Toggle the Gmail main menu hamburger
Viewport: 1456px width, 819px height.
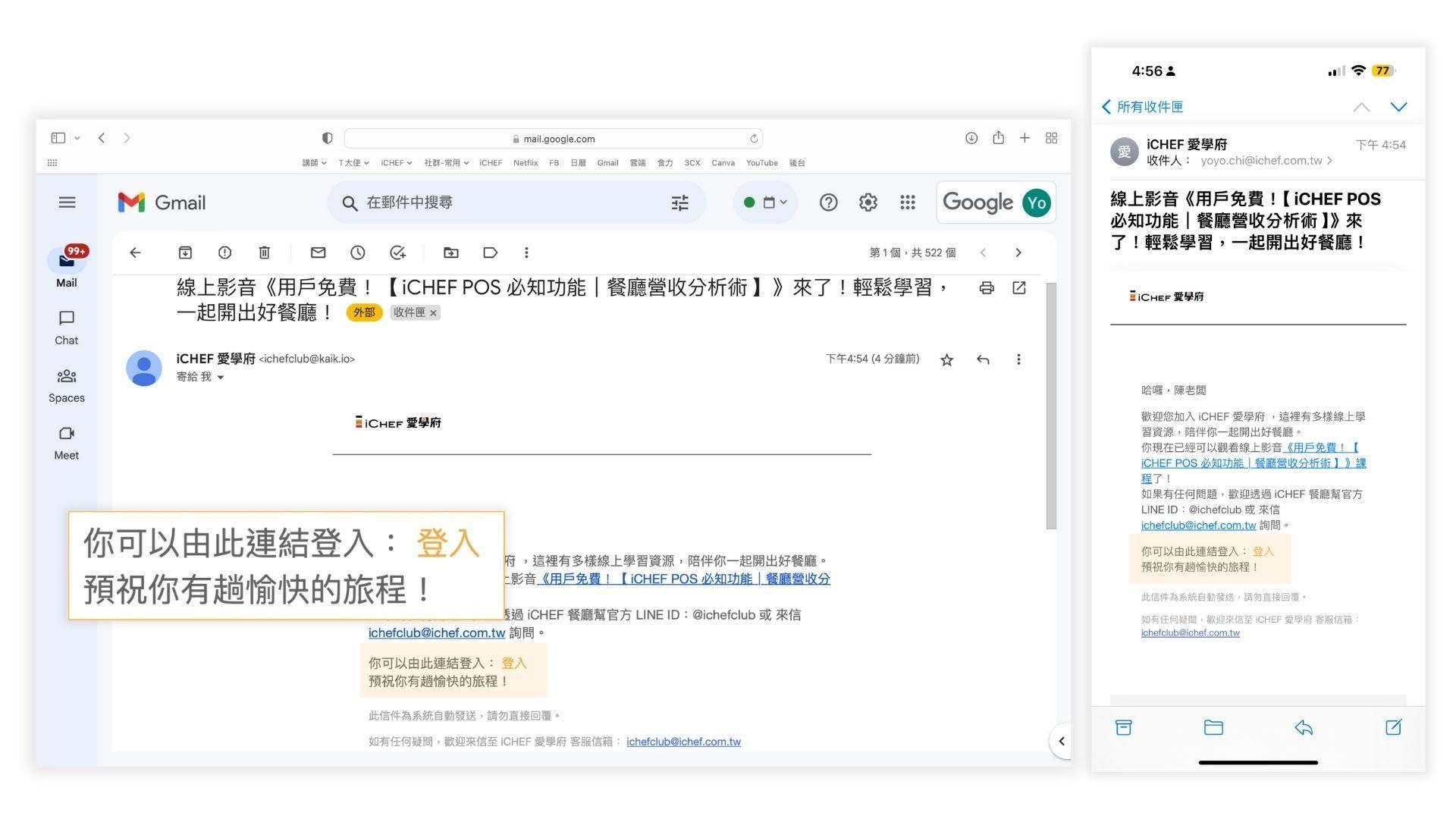point(67,202)
